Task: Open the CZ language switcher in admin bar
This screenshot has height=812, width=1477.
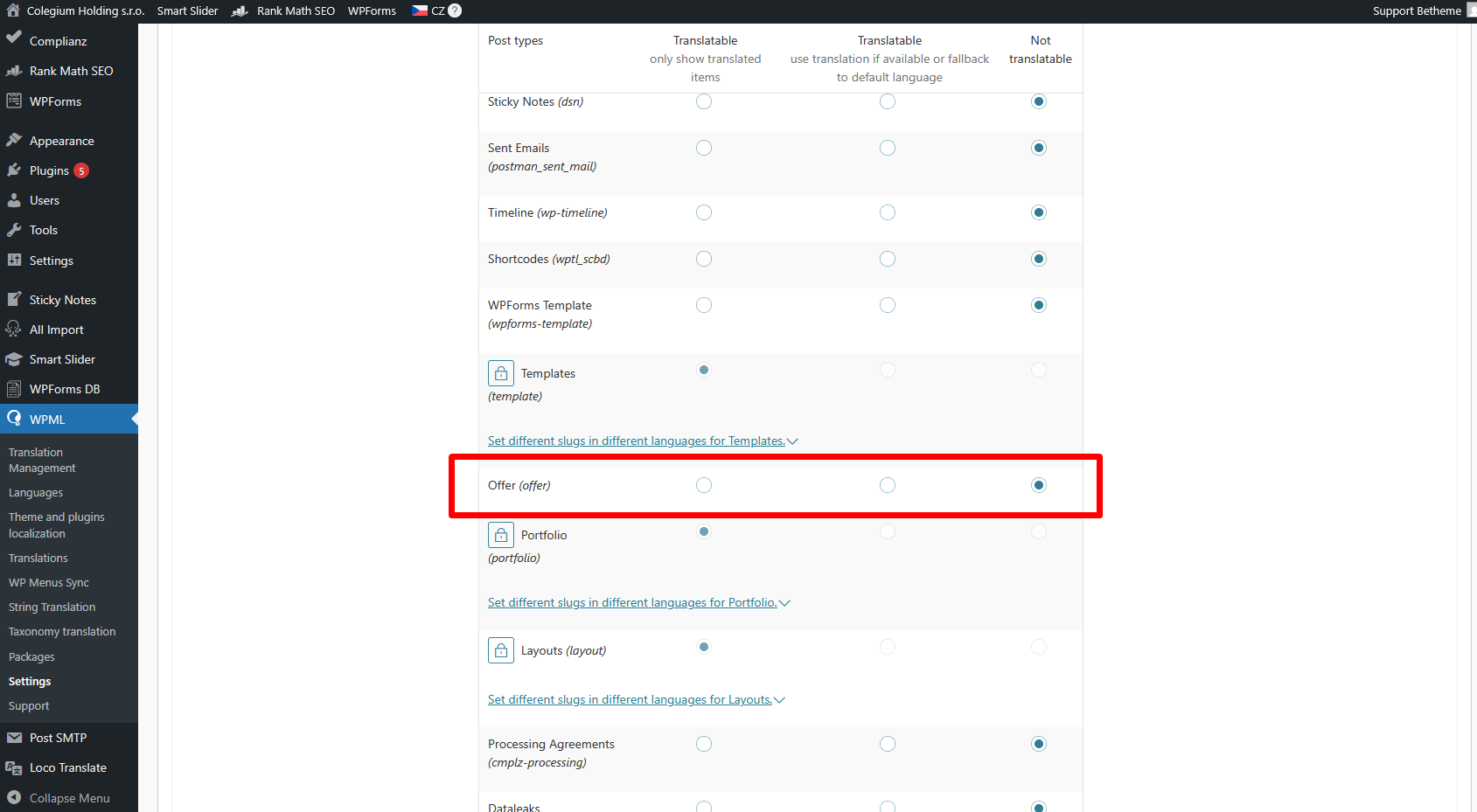Action: 428,10
